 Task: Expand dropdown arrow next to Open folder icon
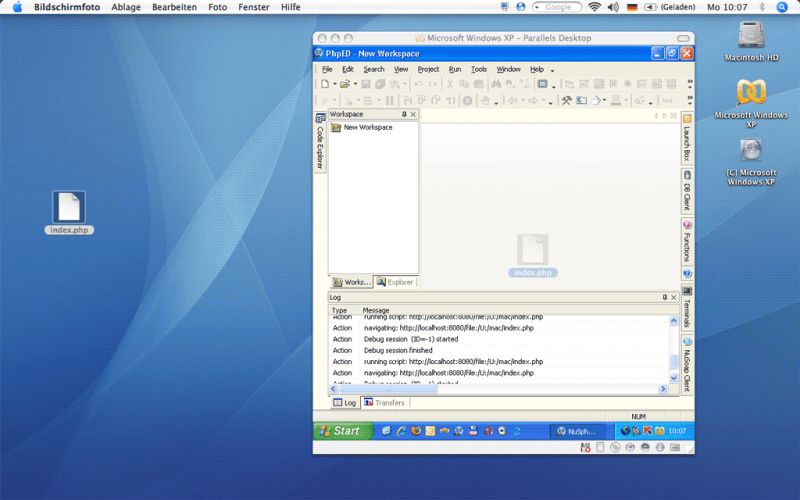click(x=355, y=84)
